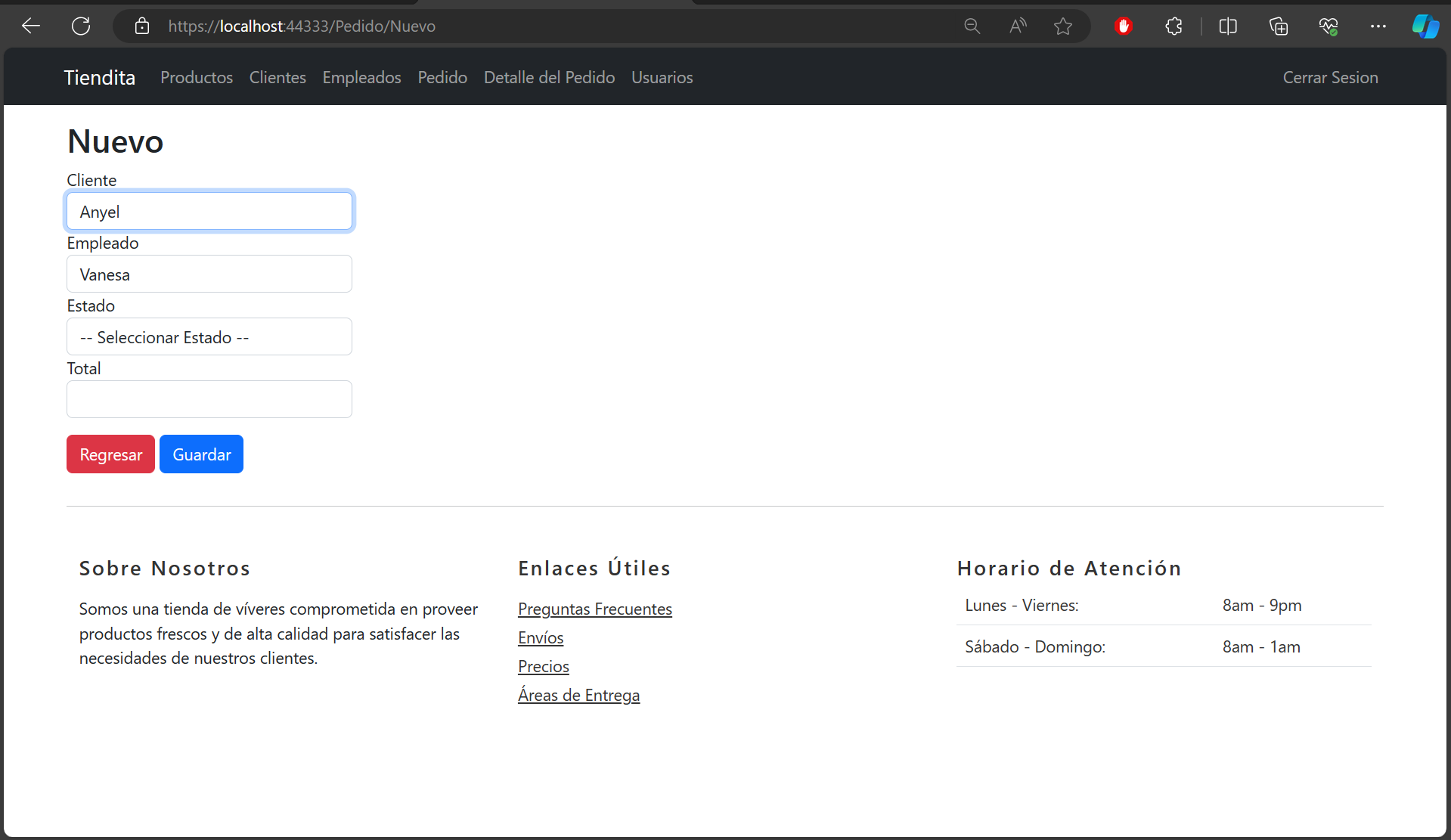View site information via the lock icon
The height and width of the screenshot is (840, 1451).
coord(142,26)
